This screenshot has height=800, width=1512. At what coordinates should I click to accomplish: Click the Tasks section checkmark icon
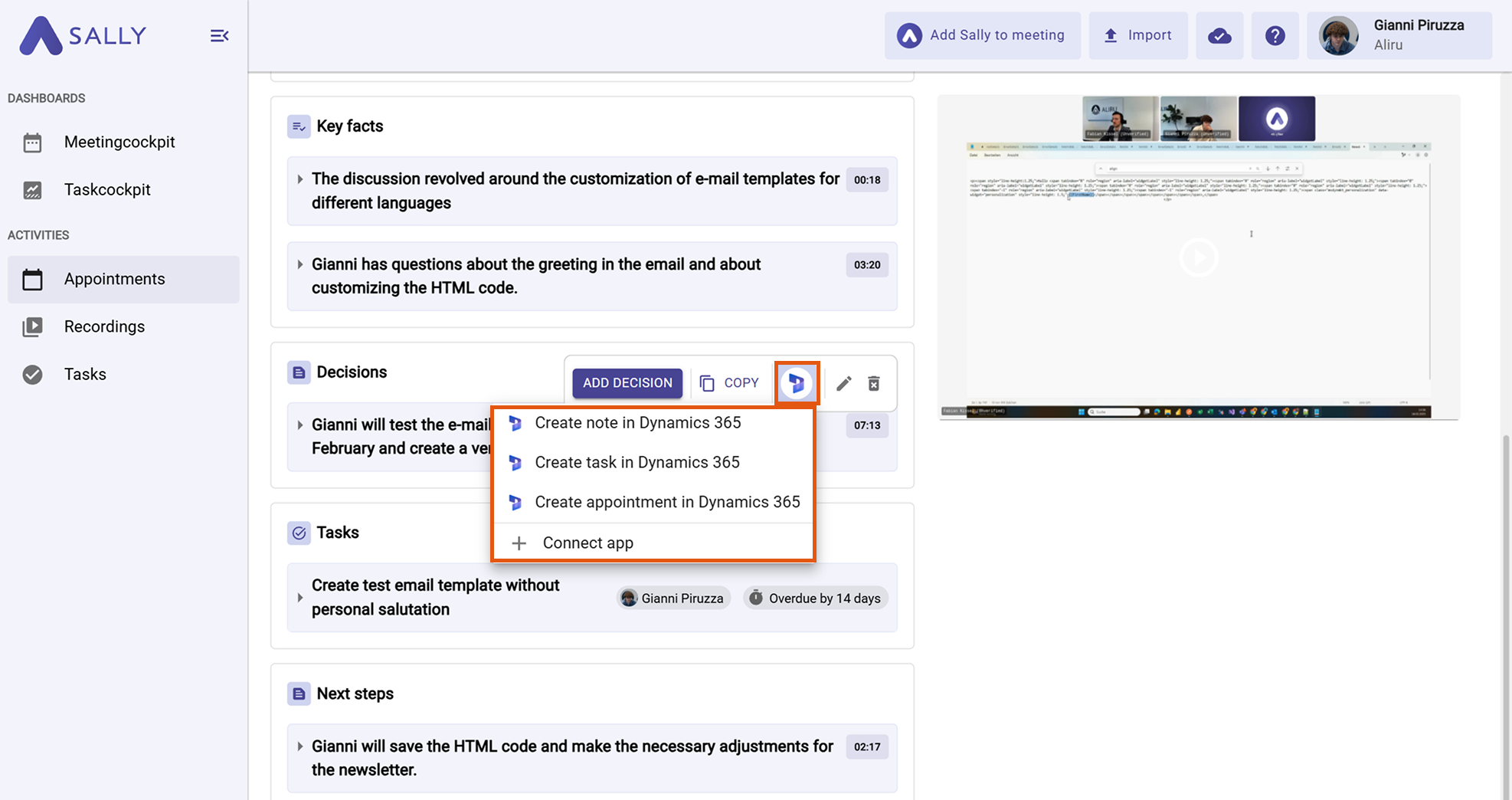click(299, 533)
